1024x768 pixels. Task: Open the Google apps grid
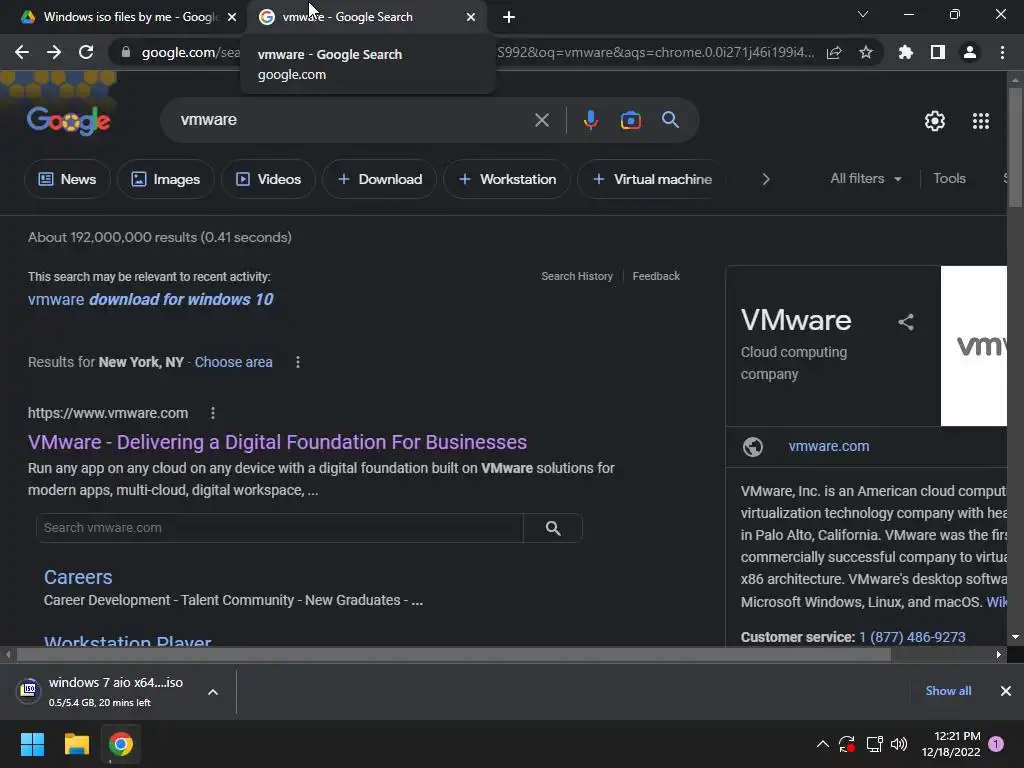coord(980,121)
